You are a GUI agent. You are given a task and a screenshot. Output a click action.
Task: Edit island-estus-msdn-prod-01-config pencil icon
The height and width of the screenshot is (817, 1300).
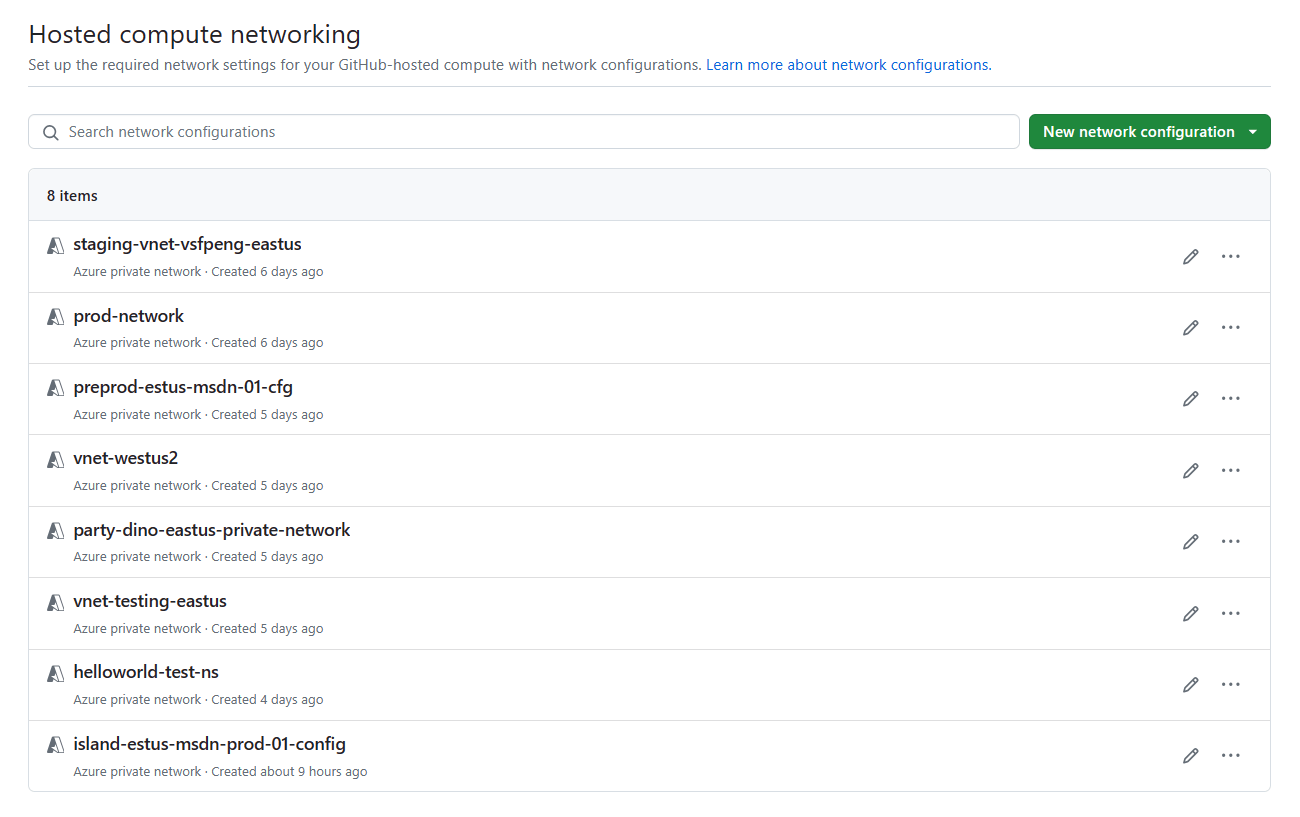(x=1190, y=756)
